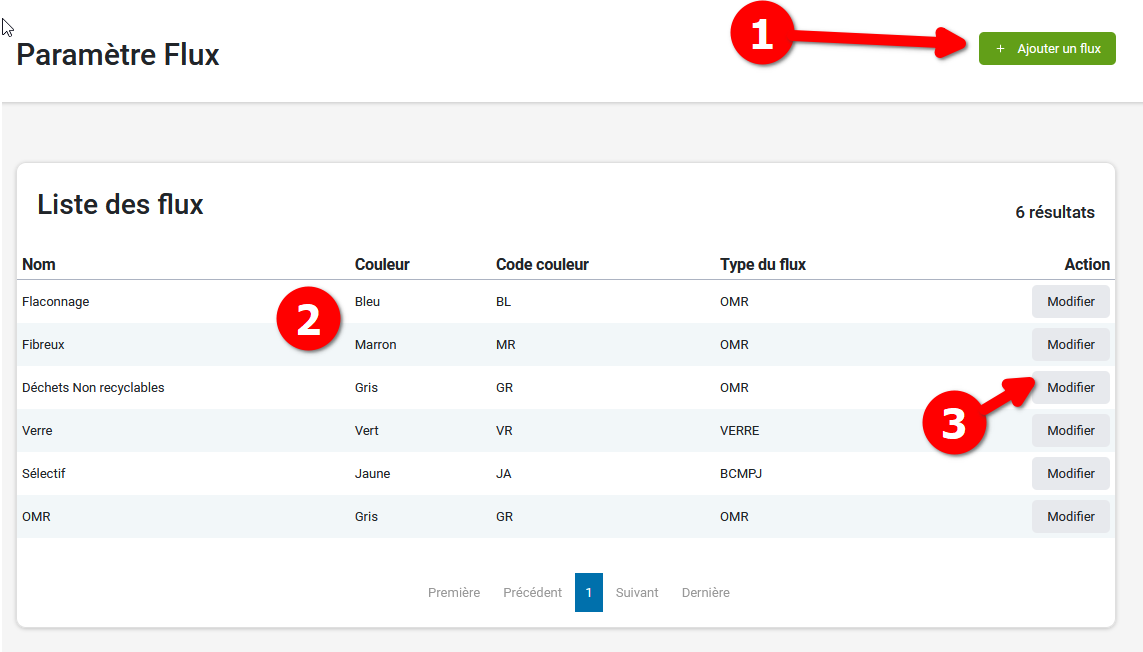The width and height of the screenshot is (1143, 652).
Task: Click the 6 résultats count label
Action: click(1054, 212)
